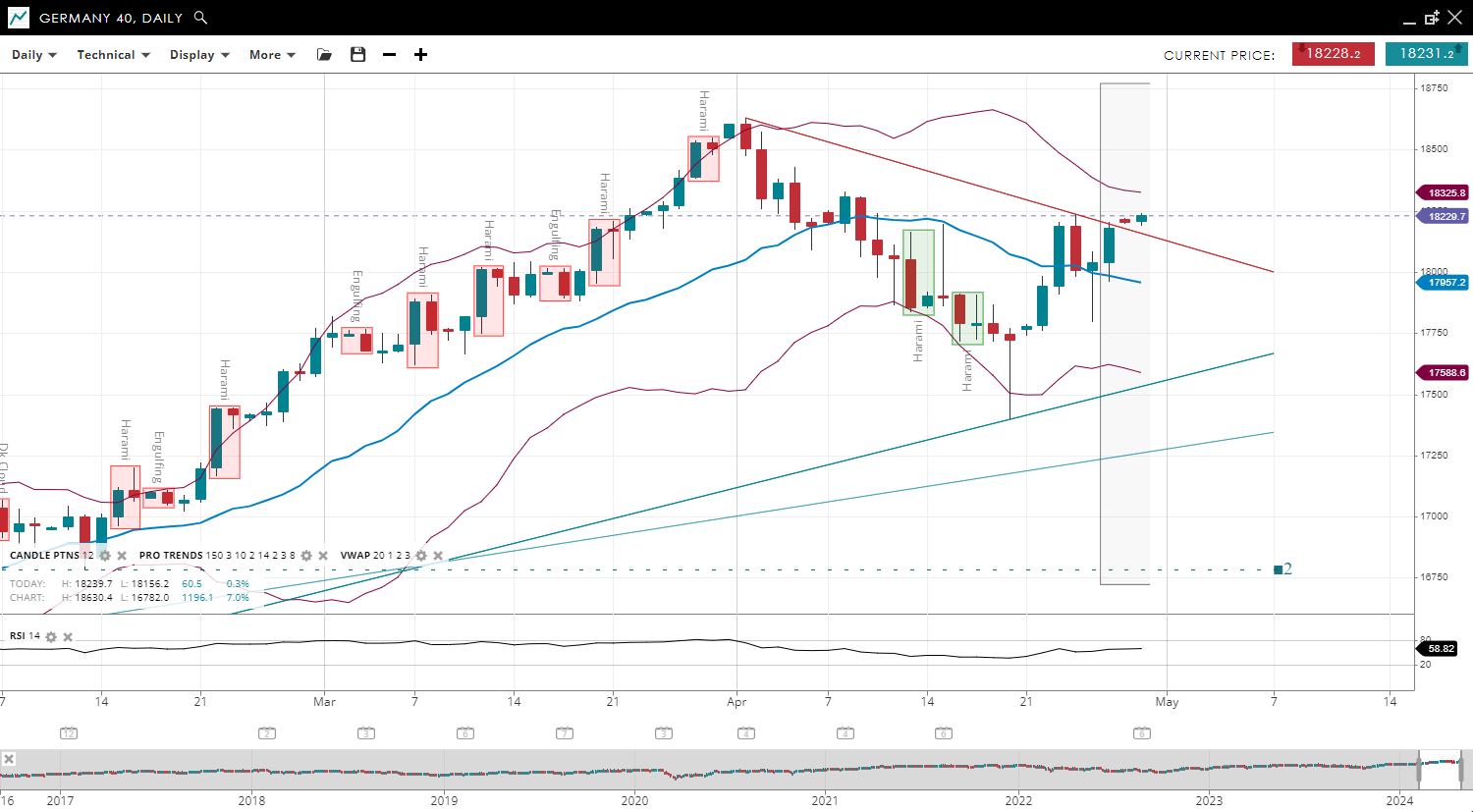The image size is (1473, 812).
Task: Open VWAP indicator settings gear
Action: [x=421, y=556]
